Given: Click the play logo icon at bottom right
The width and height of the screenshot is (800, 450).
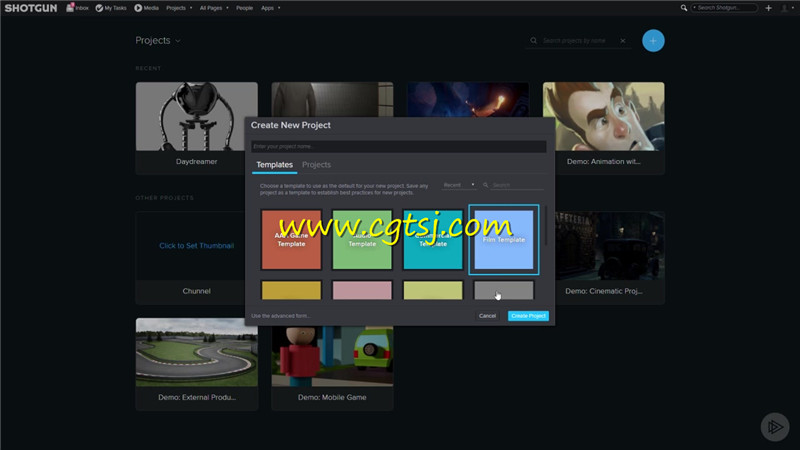Looking at the screenshot, I should (x=774, y=427).
